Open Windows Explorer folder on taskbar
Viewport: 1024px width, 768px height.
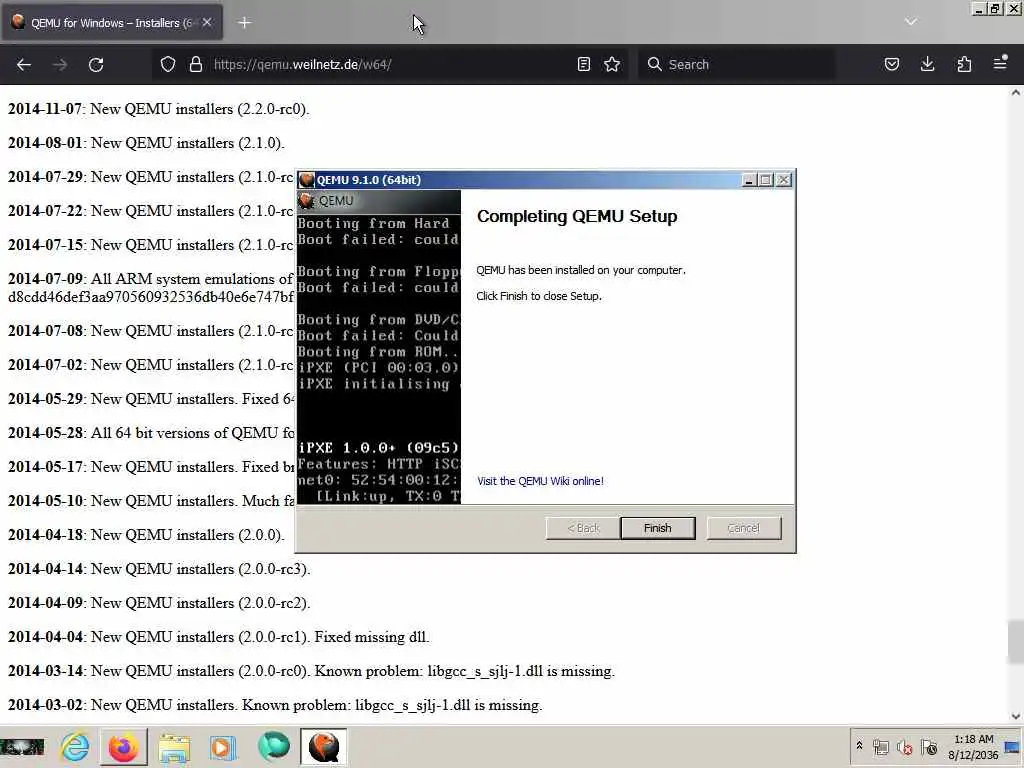point(173,746)
